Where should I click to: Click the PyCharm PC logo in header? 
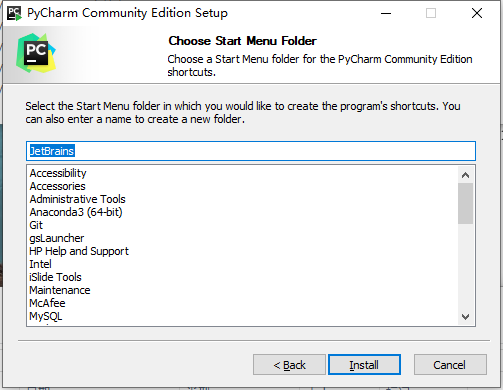coord(36,53)
